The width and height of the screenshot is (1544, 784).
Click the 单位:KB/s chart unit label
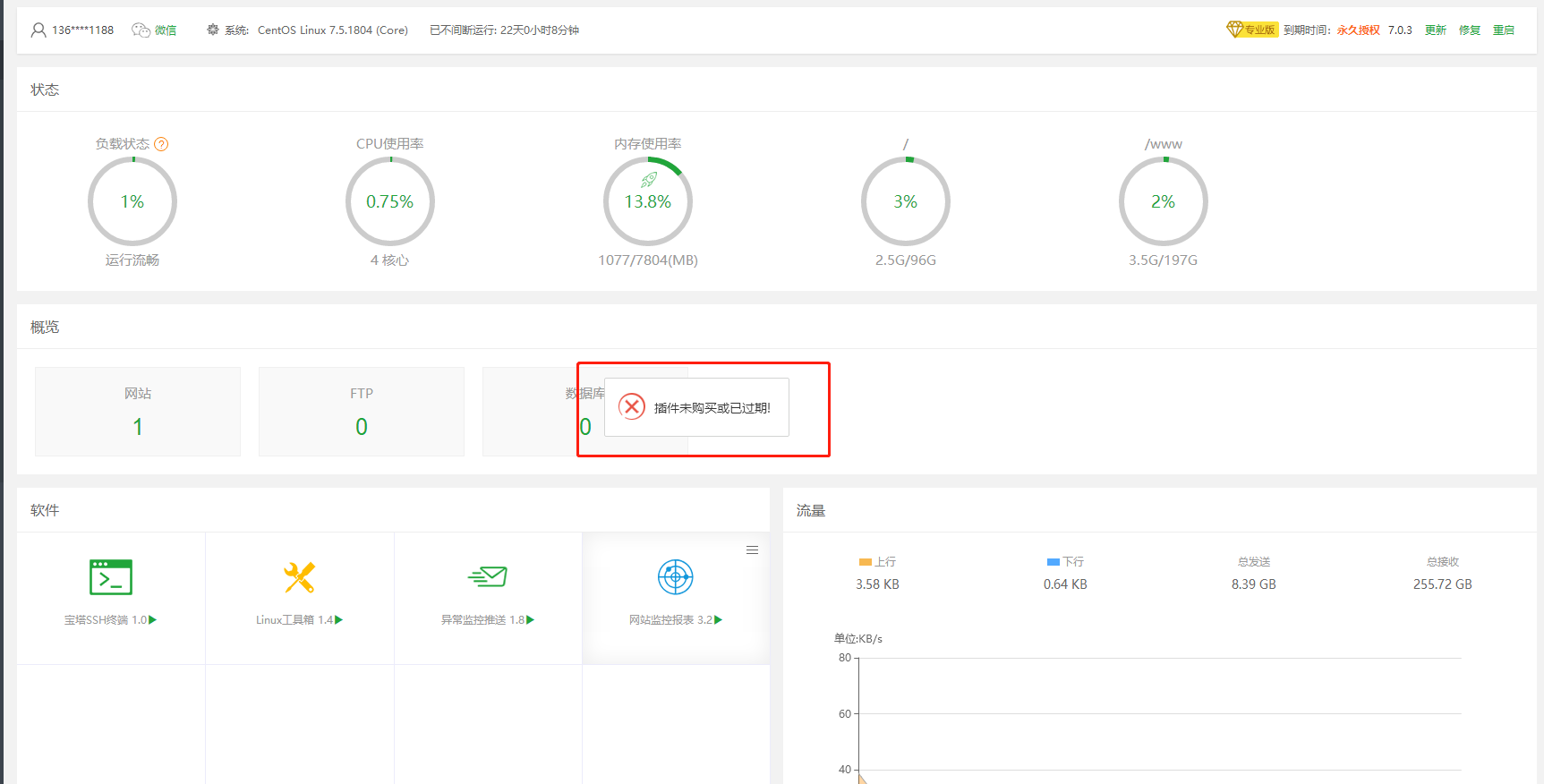pyautogui.click(x=858, y=639)
